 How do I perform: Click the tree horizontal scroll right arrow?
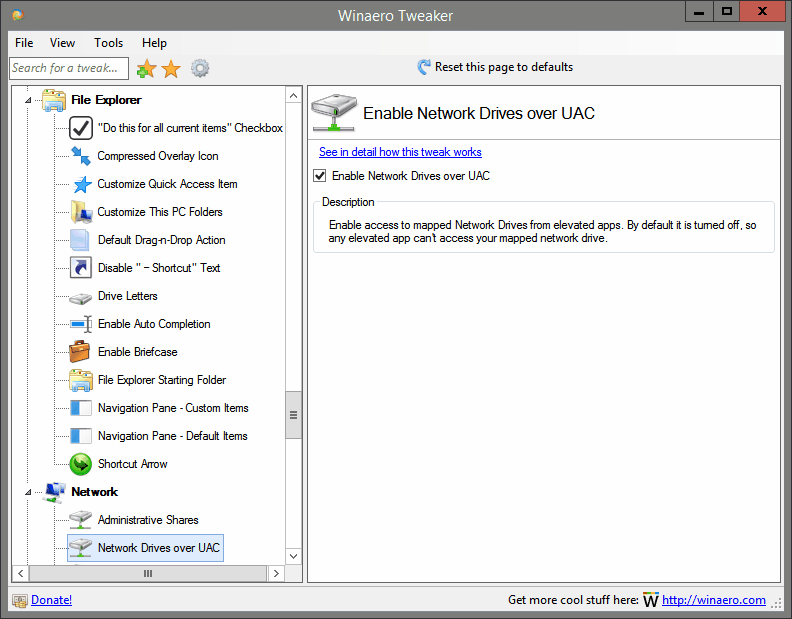(276, 574)
